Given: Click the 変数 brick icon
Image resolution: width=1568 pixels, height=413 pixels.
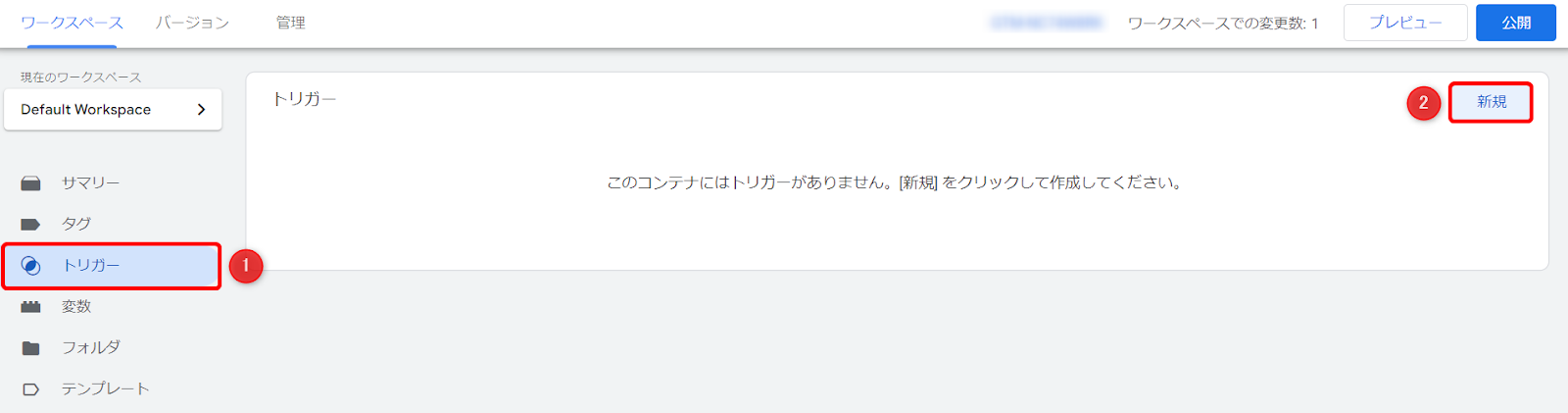Looking at the screenshot, I should coord(31,307).
